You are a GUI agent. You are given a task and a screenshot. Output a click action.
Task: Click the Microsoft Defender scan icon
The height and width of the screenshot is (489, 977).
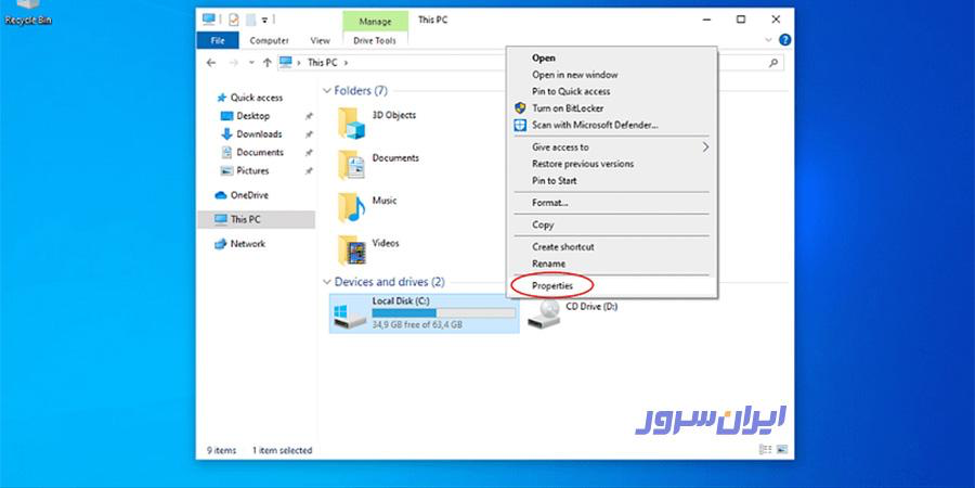click(520, 125)
